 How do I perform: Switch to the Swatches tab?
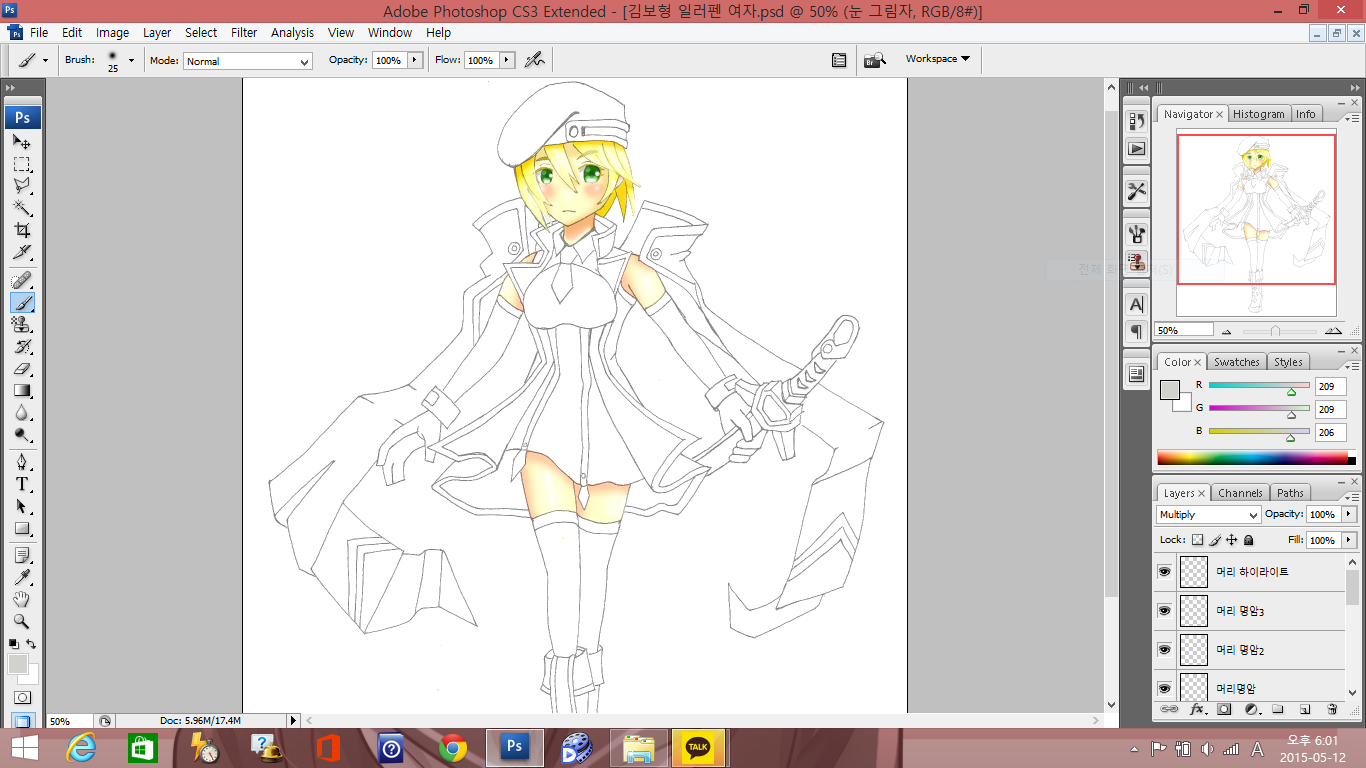[1237, 362]
